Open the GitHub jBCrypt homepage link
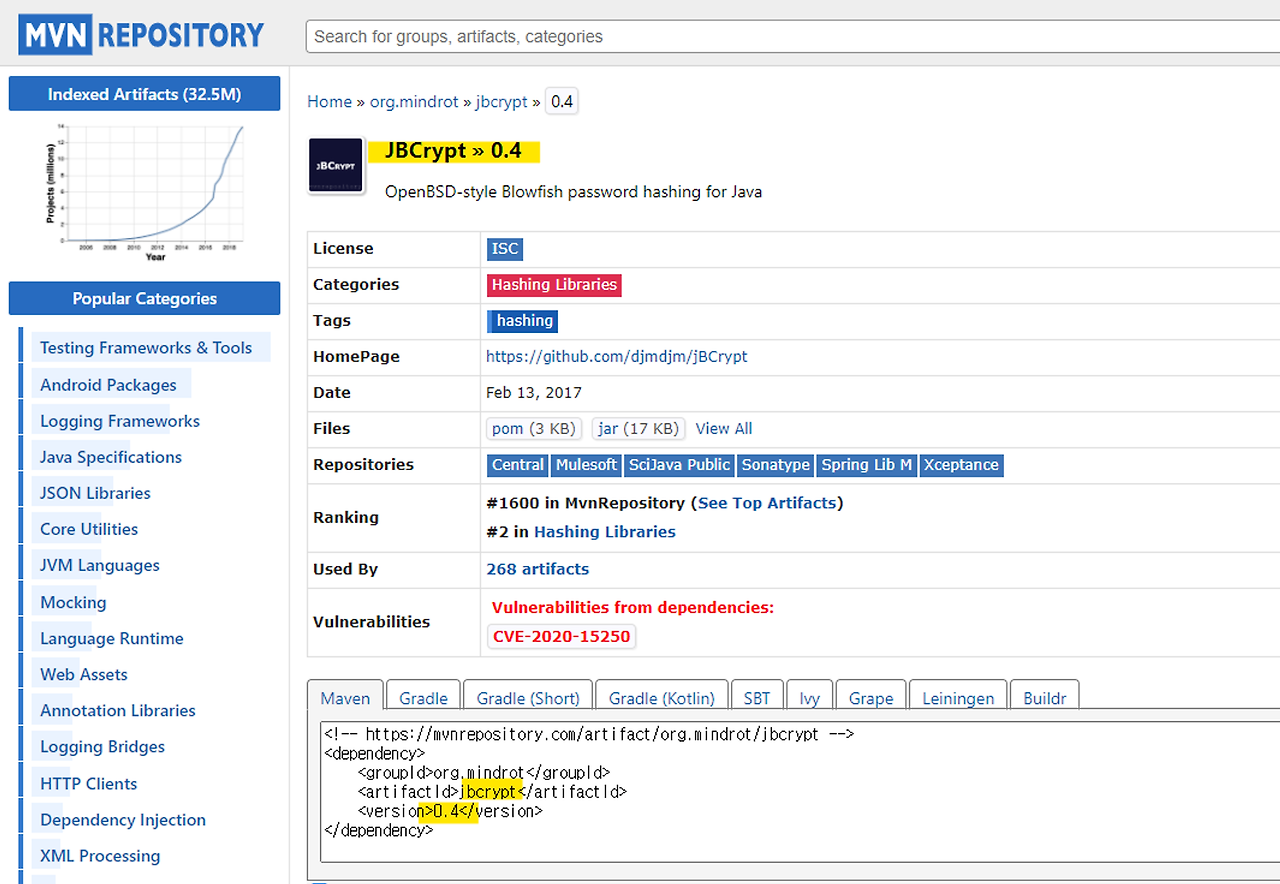This screenshot has width=1280, height=884. 616,356
